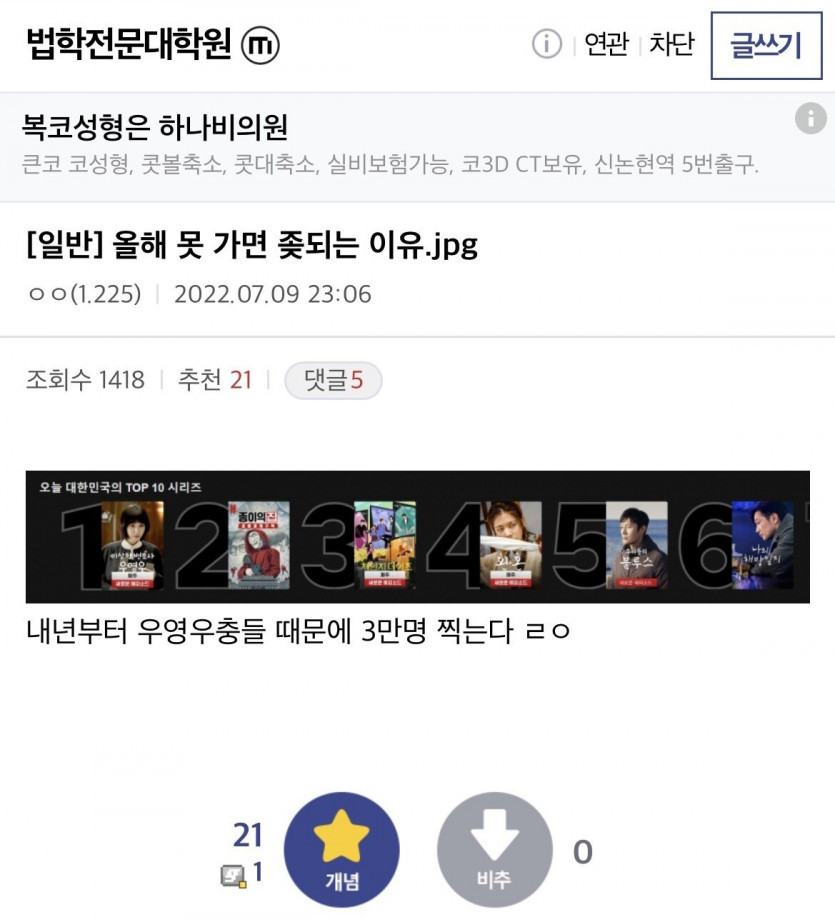The width and height of the screenshot is (835, 922).
Task: Upvote with the star 개념 button
Action: tap(342, 849)
